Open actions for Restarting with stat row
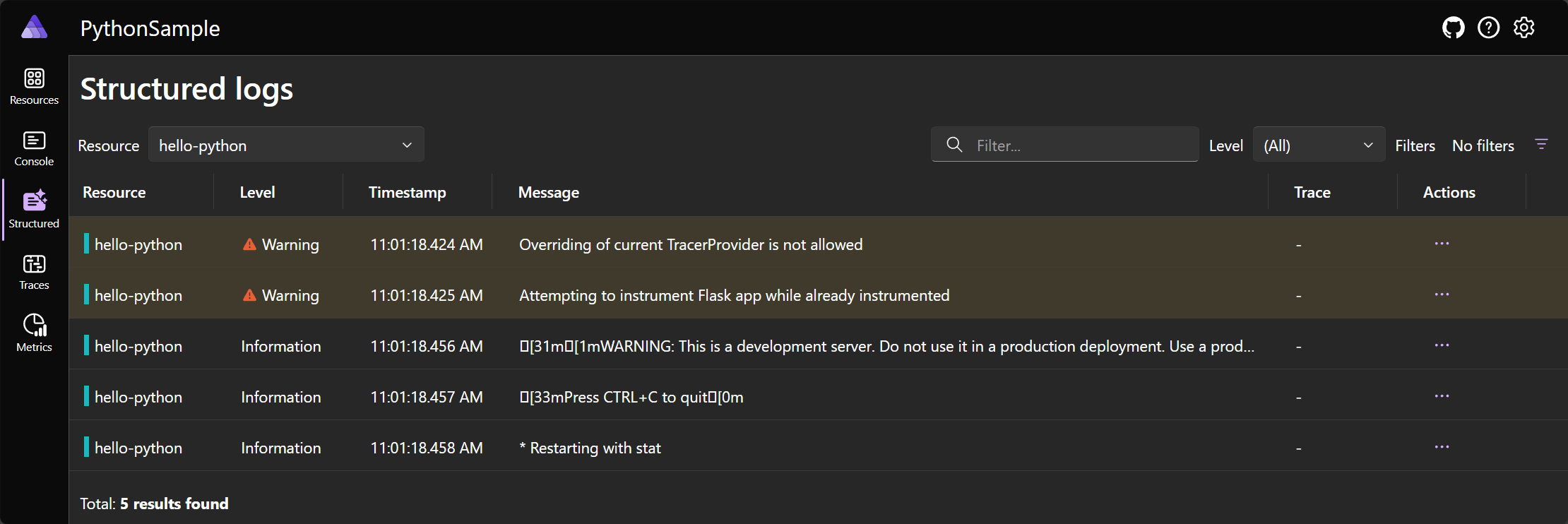 1442,447
